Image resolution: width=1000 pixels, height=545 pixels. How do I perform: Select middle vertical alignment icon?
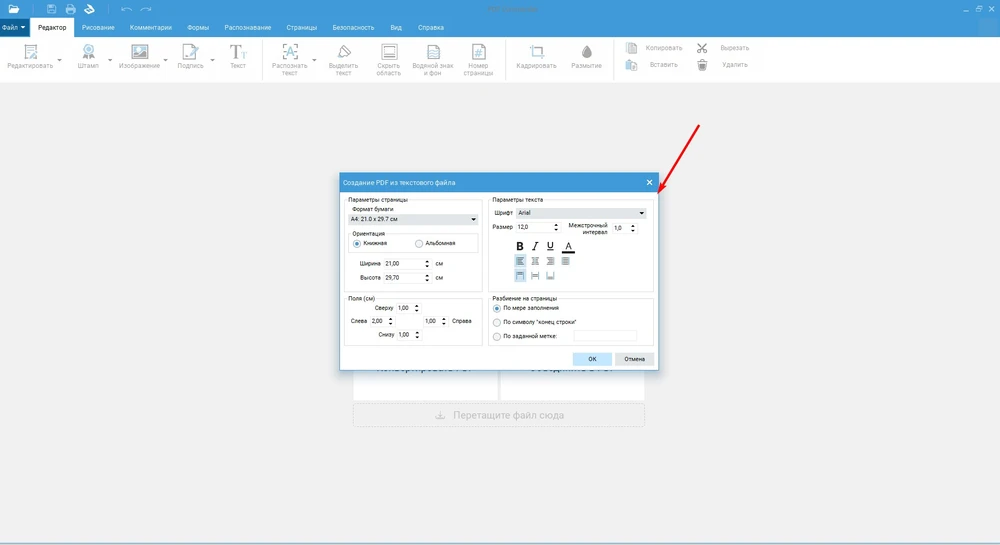click(x=535, y=276)
